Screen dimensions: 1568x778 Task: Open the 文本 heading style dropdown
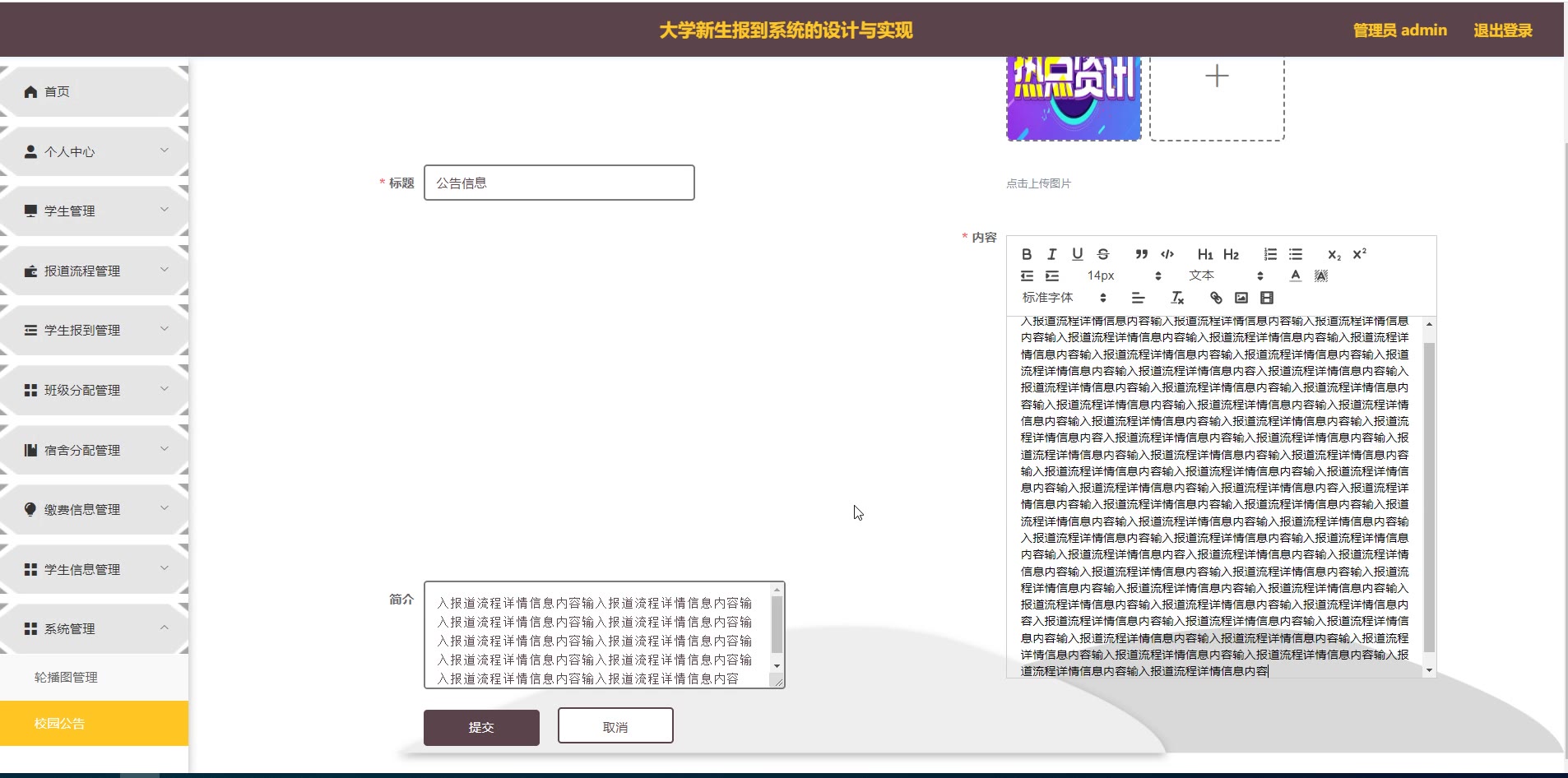click(x=1225, y=276)
